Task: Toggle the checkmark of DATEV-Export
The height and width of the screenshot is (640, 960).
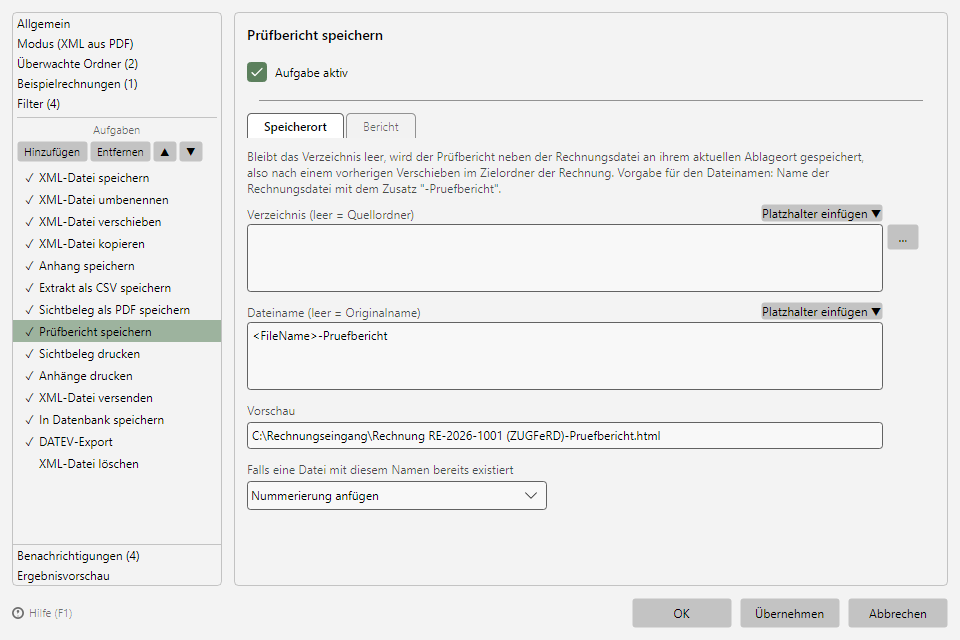Action: (29, 442)
